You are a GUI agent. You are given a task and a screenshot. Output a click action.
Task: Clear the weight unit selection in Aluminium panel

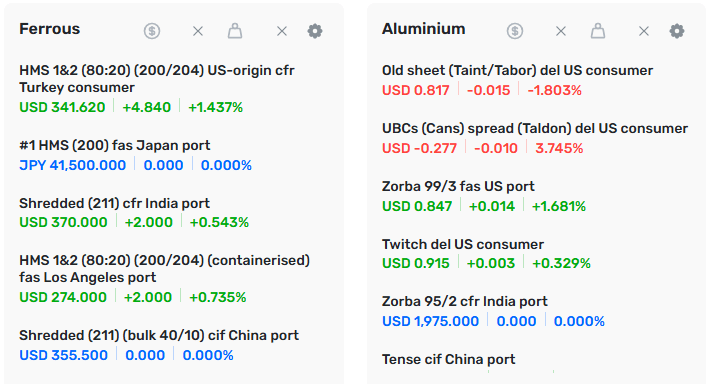[x=644, y=31]
